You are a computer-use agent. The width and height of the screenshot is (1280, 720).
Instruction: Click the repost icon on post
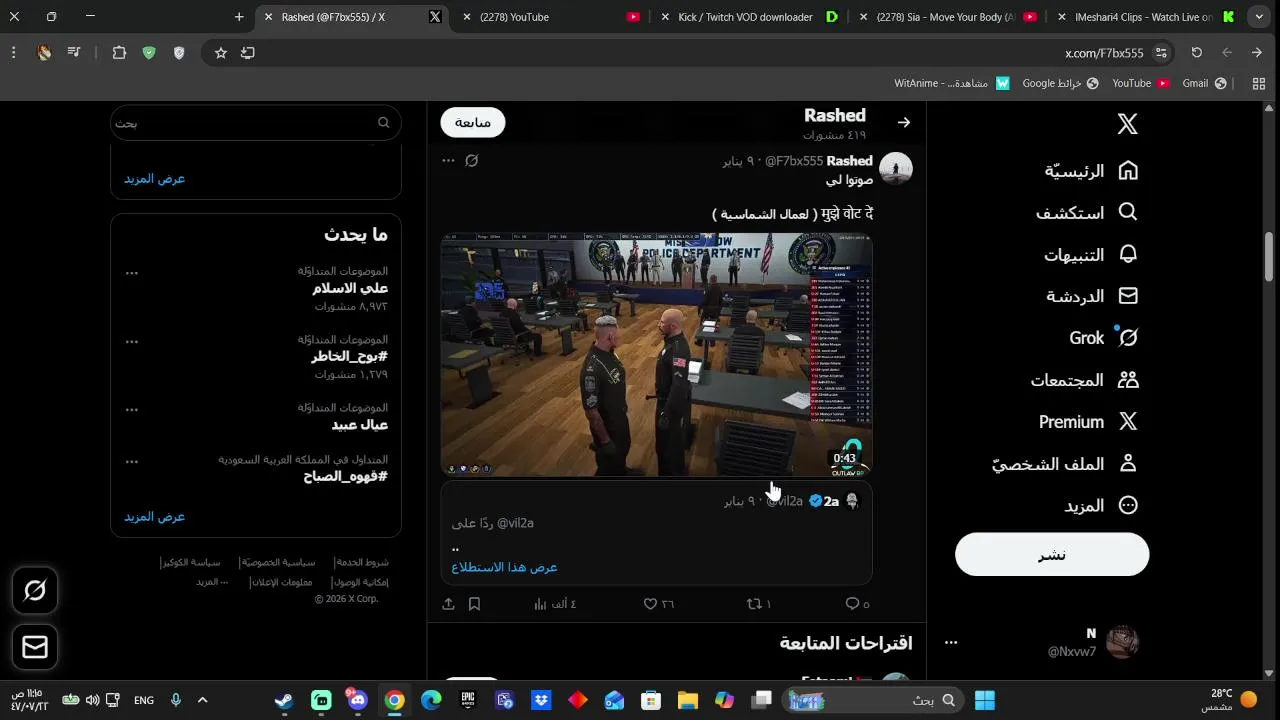pyautogui.click(x=754, y=604)
